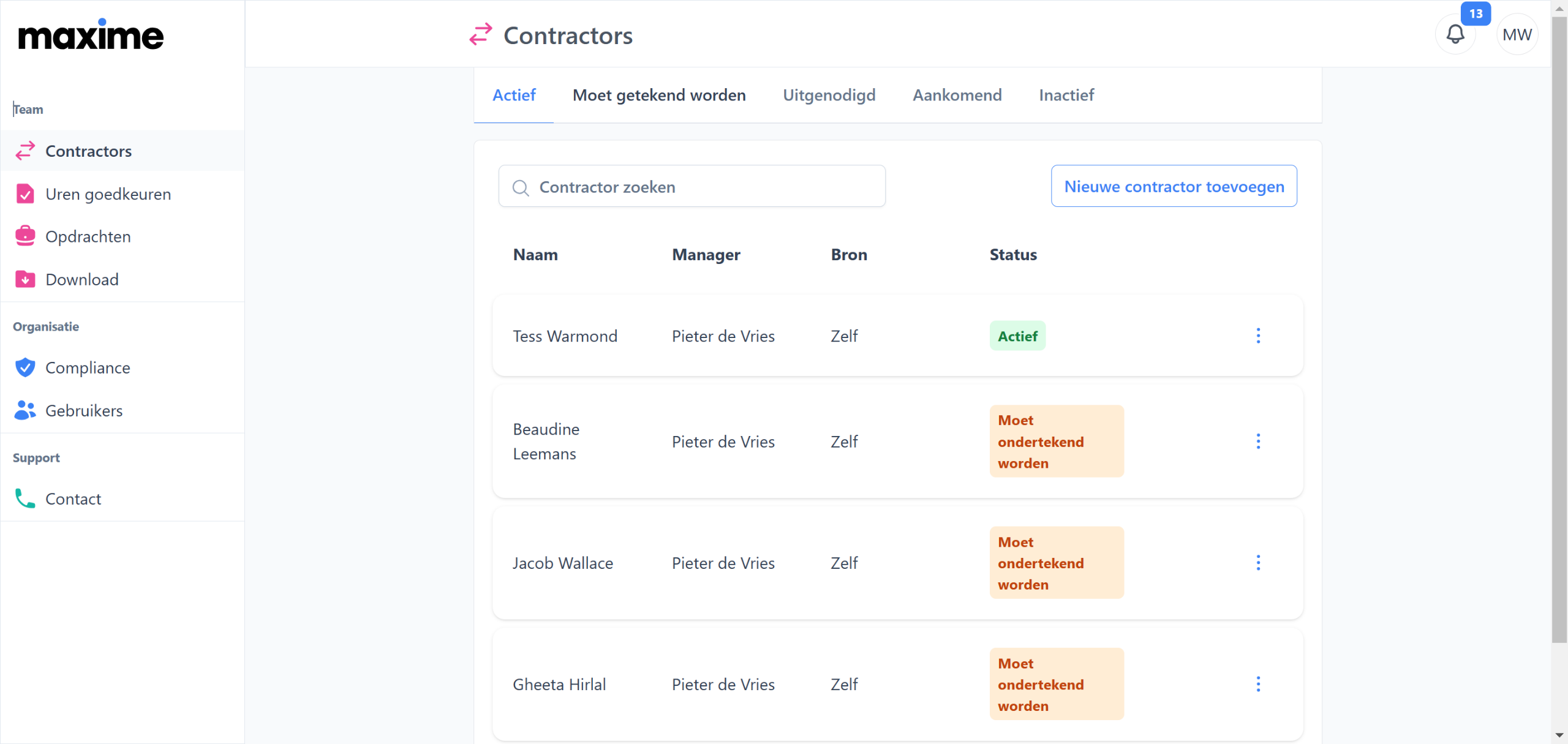
Task: Open options menu for Jacob Wallace
Action: (x=1258, y=563)
